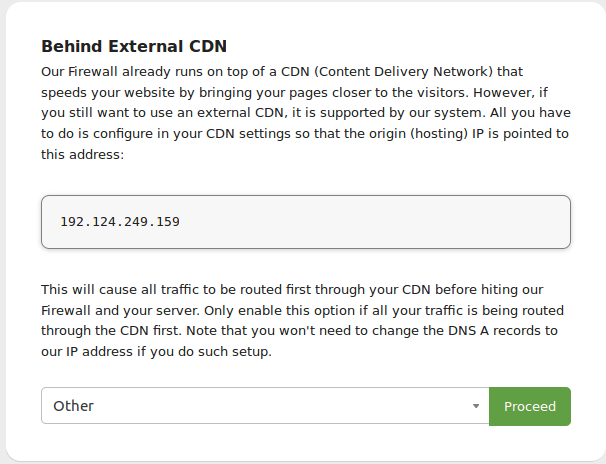Click the "this address:" text
The height and width of the screenshot is (464, 606).
pyautogui.click(x=82, y=155)
